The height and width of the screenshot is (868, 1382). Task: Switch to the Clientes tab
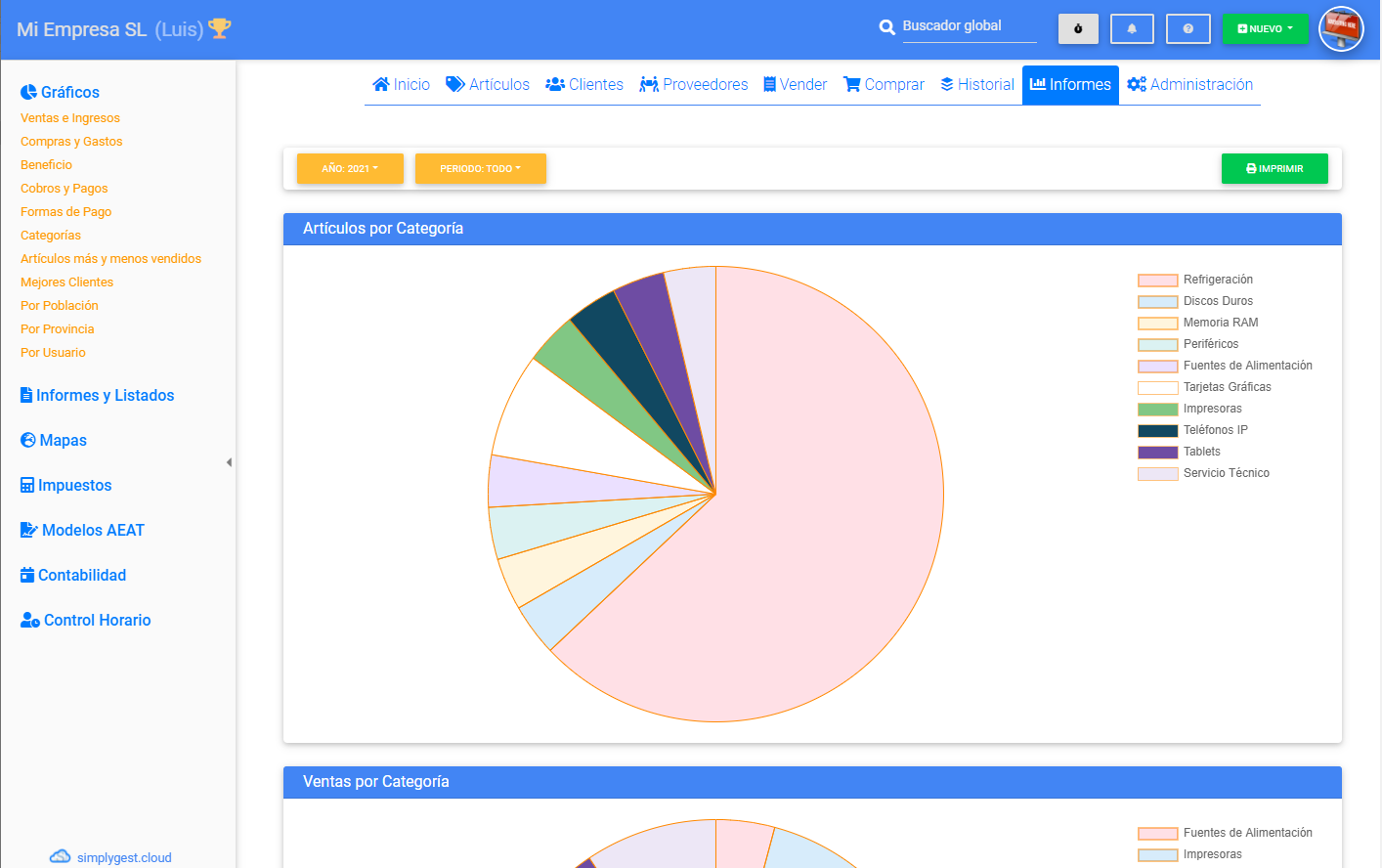pos(584,84)
